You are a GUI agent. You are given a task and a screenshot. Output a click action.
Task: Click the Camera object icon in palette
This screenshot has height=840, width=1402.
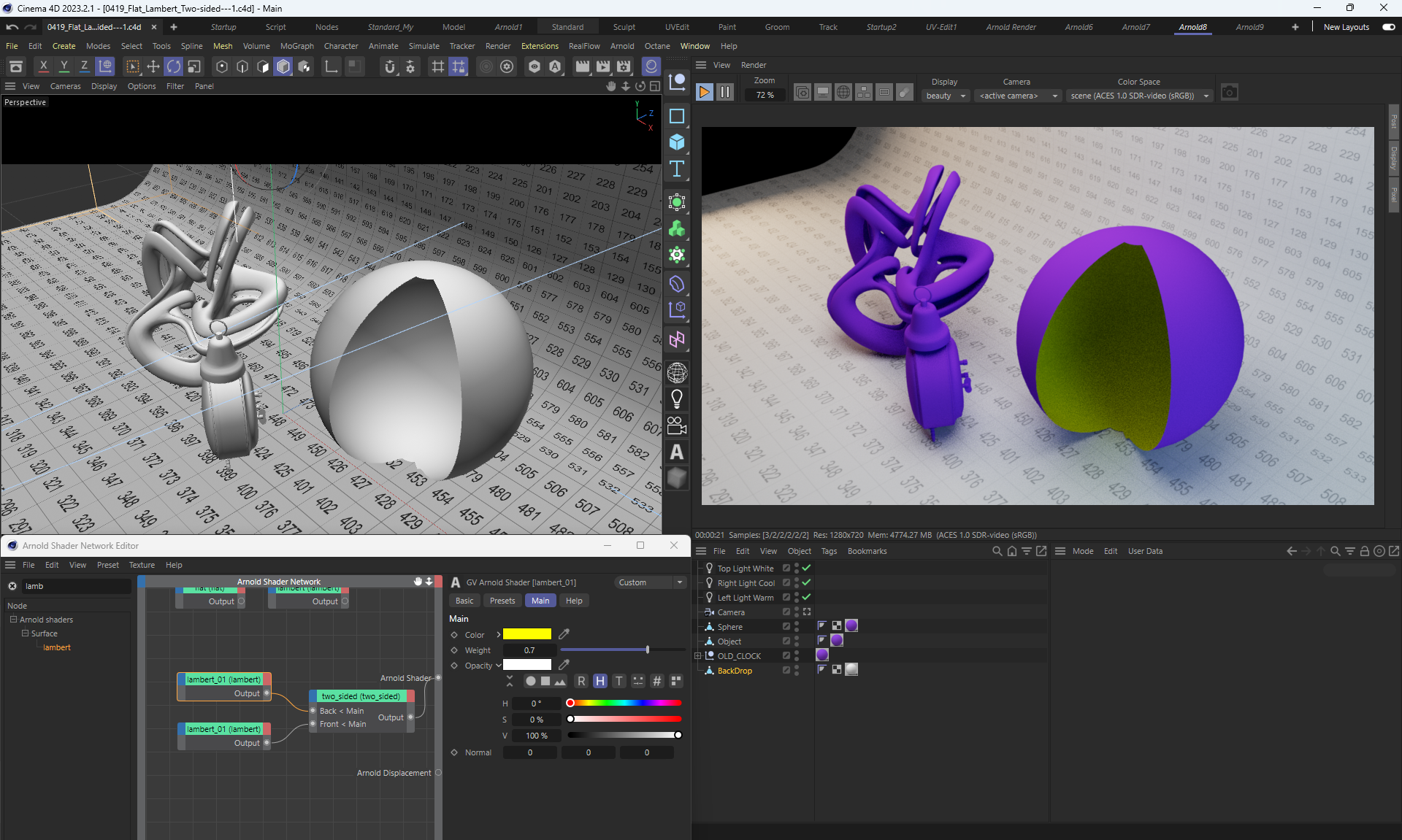[x=677, y=425]
